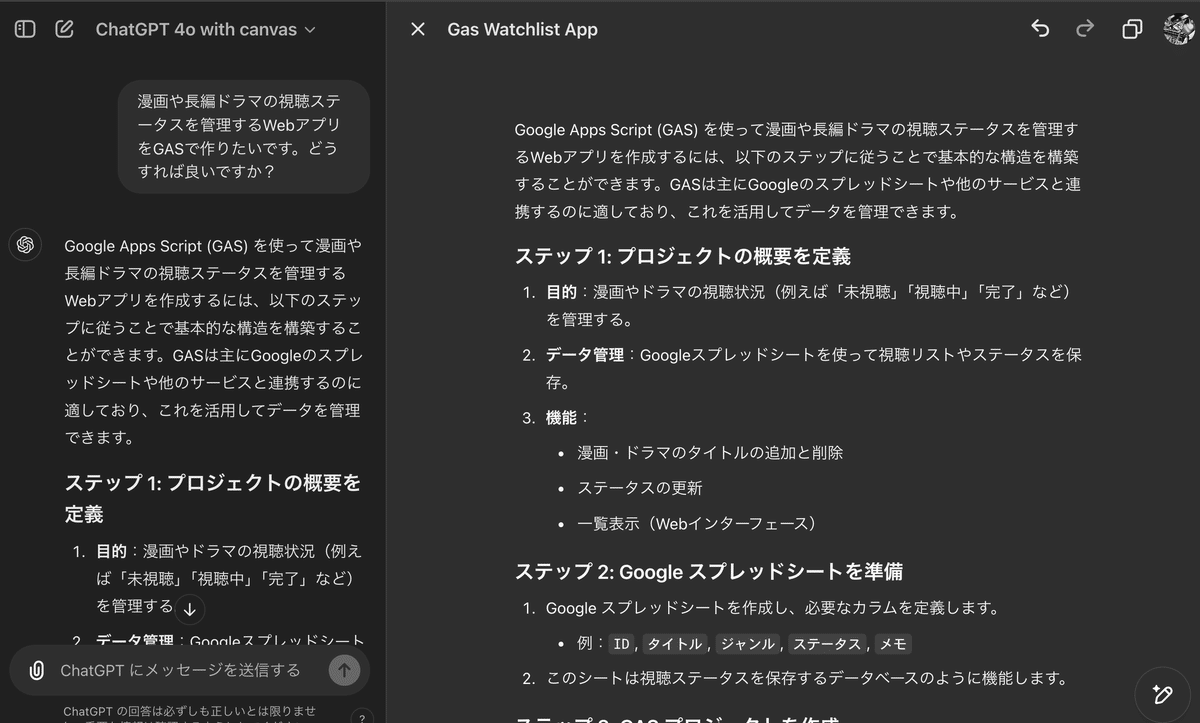Click chat panel heading ステップ 1: プロジェクトの概要を定義

click(213, 498)
